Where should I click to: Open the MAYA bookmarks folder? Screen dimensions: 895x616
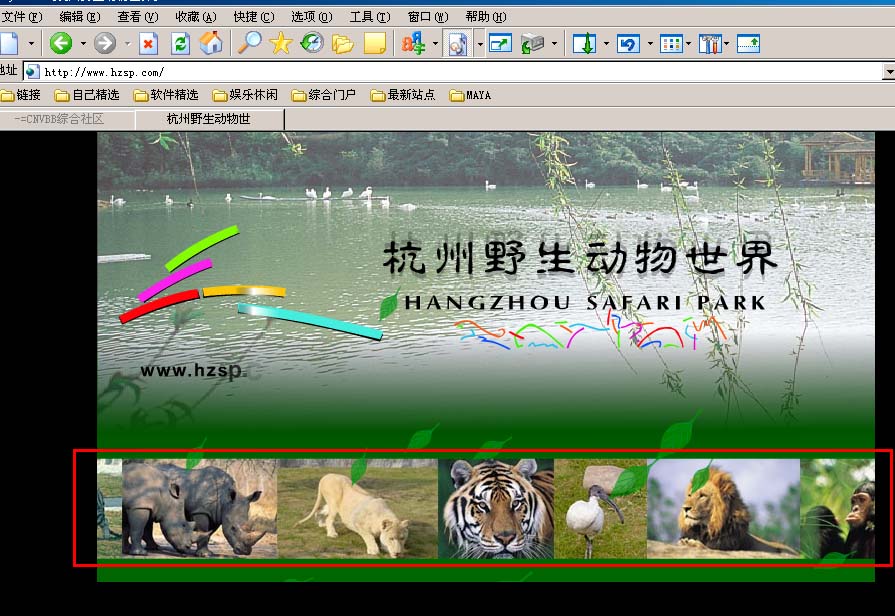pyautogui.click(x=470, y=95)
